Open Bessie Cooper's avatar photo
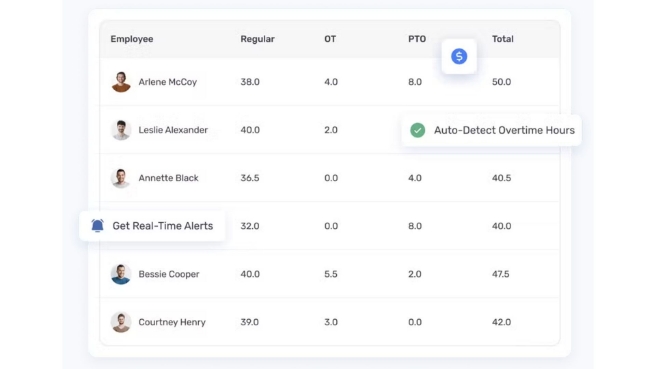Image resolution: width=656 pixels, height=369 pixels. (x=121, y=274)
